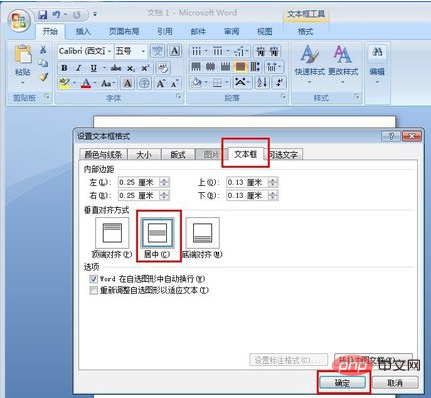
Task: Open the font size dropdown (五号)
Action: click(143, 51)
